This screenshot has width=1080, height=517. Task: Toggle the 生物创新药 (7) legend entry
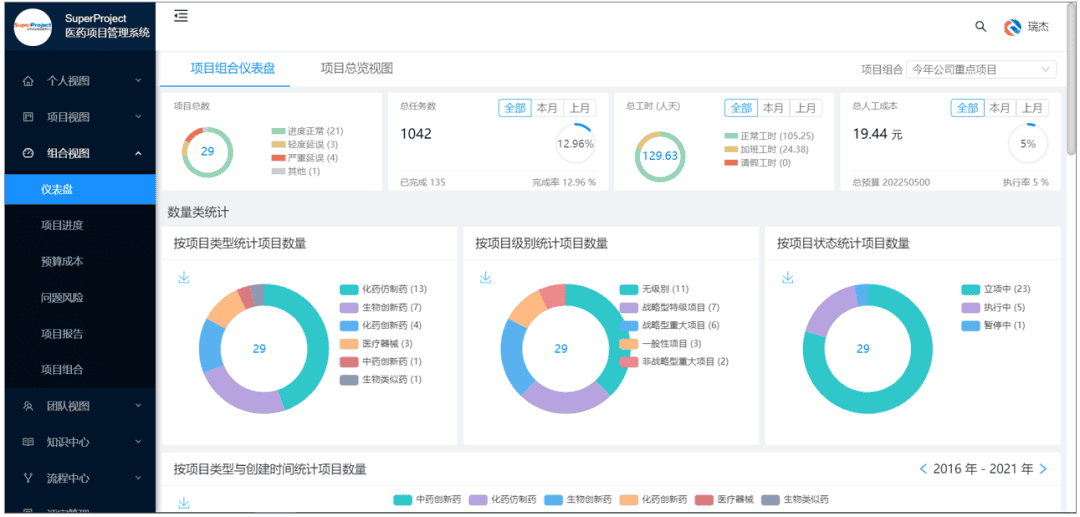pyautogui.click(x=381, y=307)
